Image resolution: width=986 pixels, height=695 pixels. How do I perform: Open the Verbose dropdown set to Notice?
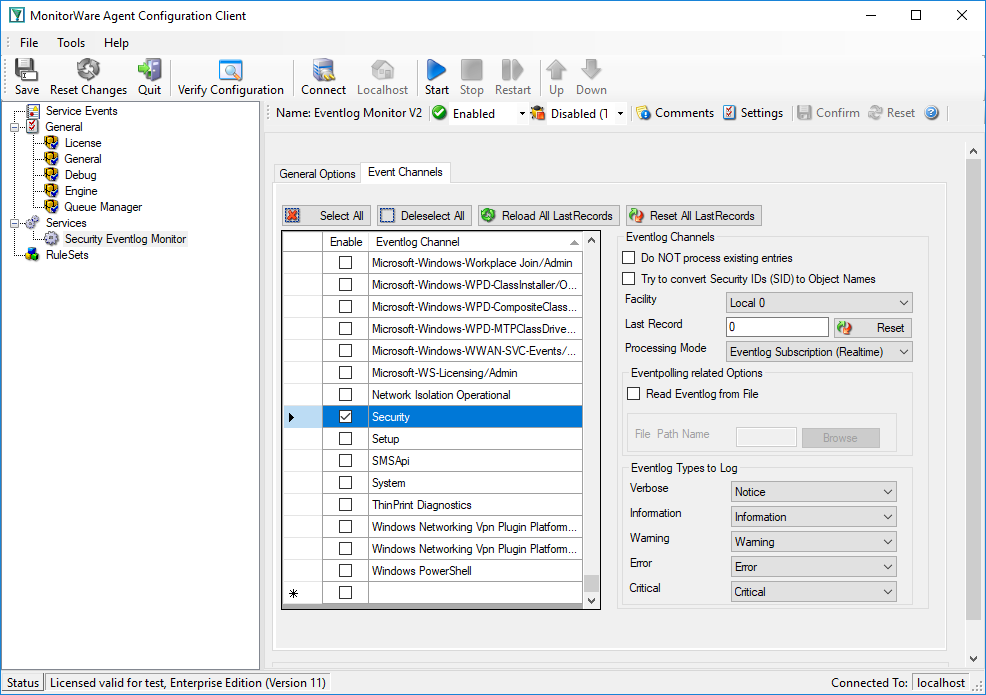pos(814,492)
